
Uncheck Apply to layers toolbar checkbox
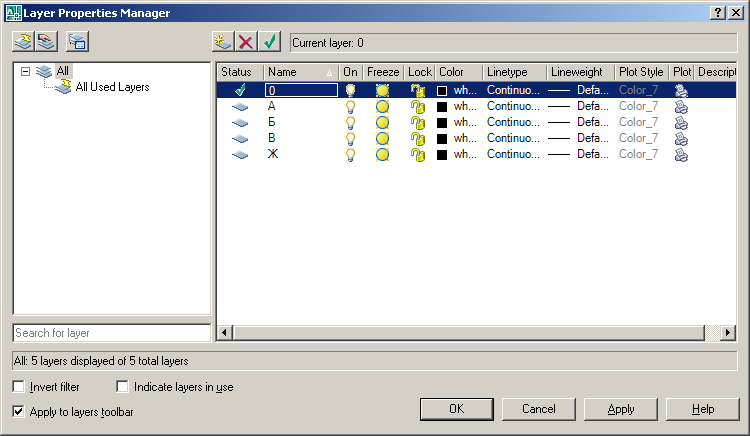coord(19,411)
